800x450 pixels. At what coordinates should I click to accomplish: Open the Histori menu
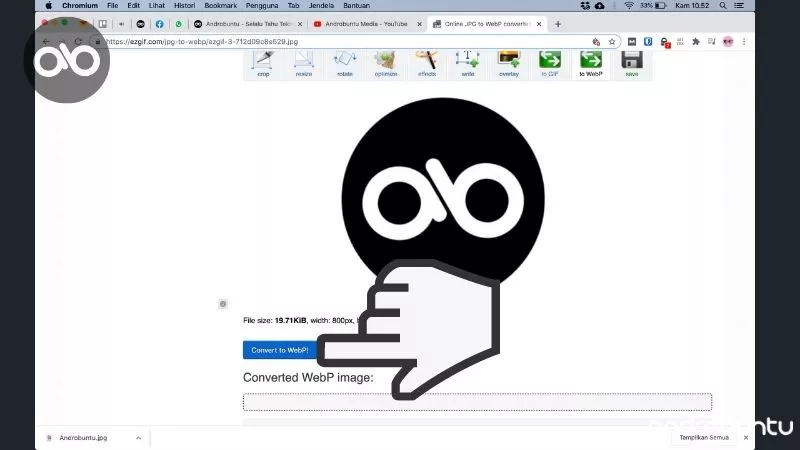184,6
